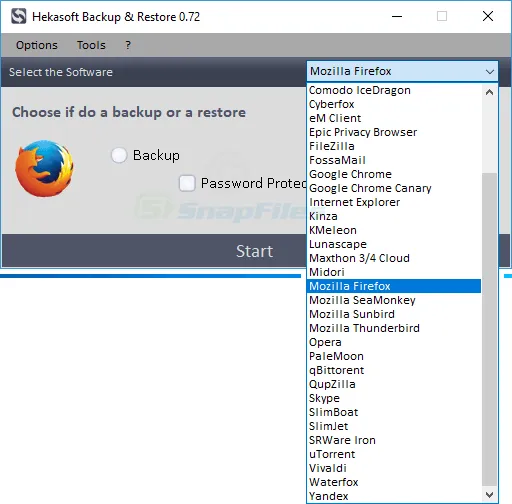Select Waterfox in the list
Image resolution: width=512 pixels, height=504 pixels.
pos(394,482)
